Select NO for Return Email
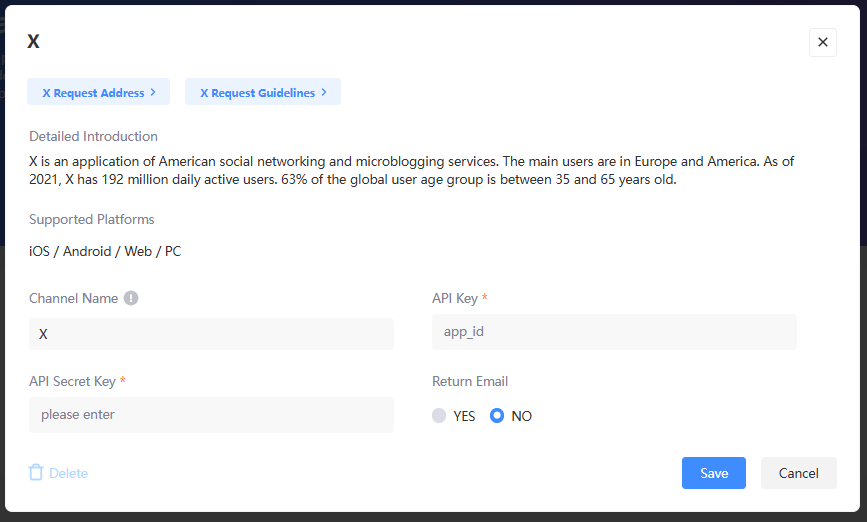The height and width of the screenshot is (522, 867). [x=497, y=416]
